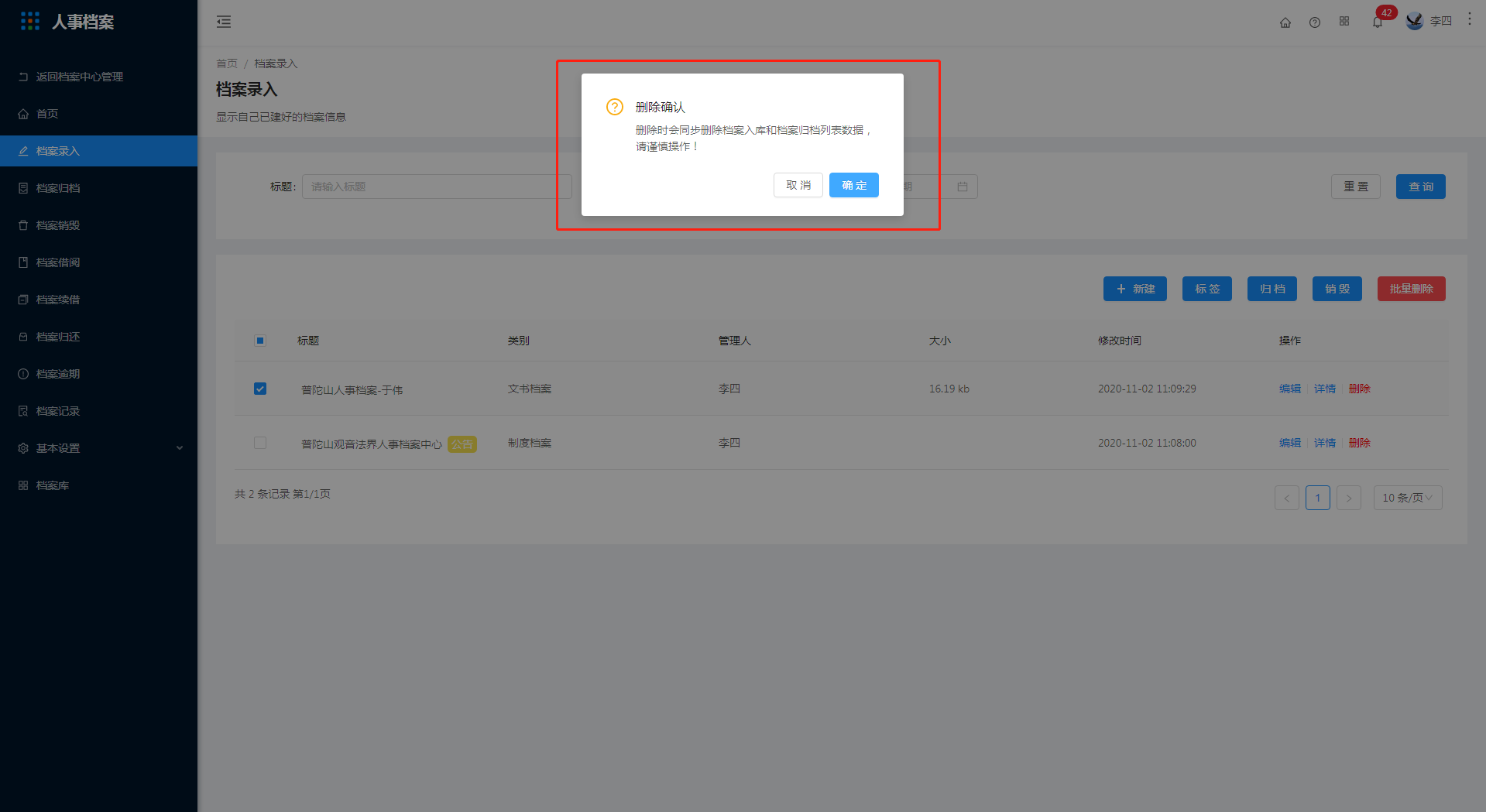This screenshot has width=1486, height=812.
Task: Click the question icon in the delete dialog
Action: [x=615, y=107]
